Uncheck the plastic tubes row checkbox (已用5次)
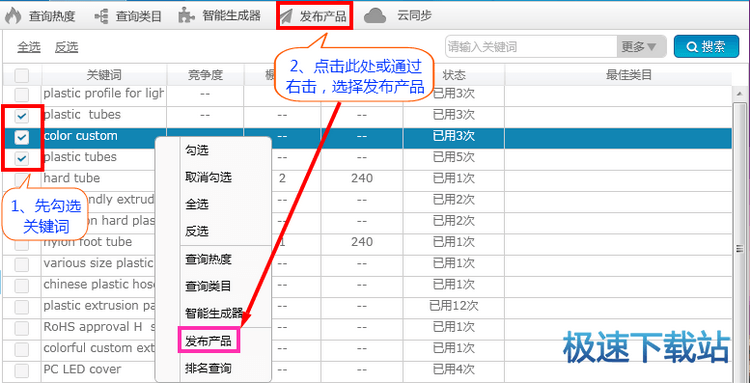The height and width of the screenshot is (383, 750). click(22, 159)
